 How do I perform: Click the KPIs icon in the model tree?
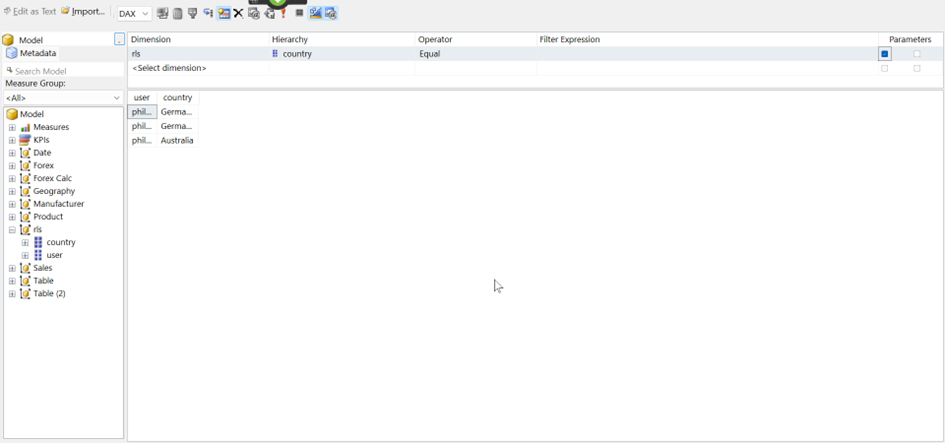(25, 141)
